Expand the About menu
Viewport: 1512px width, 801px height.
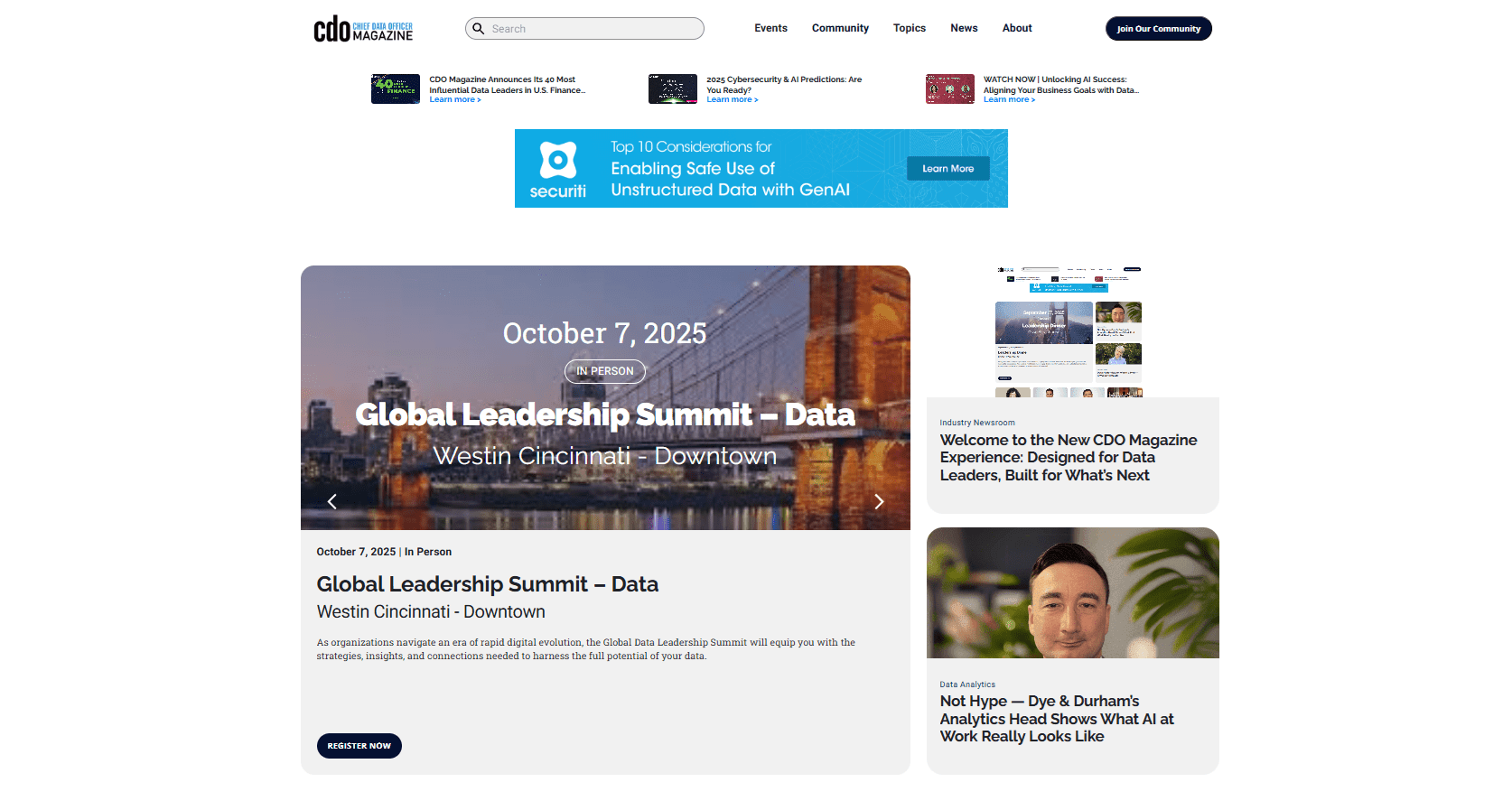[x=1017, y=28]
